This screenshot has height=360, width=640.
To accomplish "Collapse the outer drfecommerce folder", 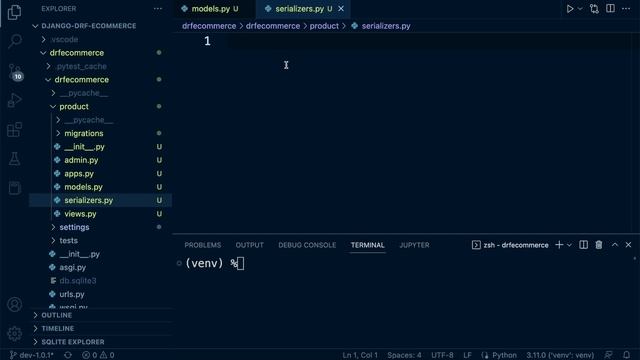I will coord(76,53).
